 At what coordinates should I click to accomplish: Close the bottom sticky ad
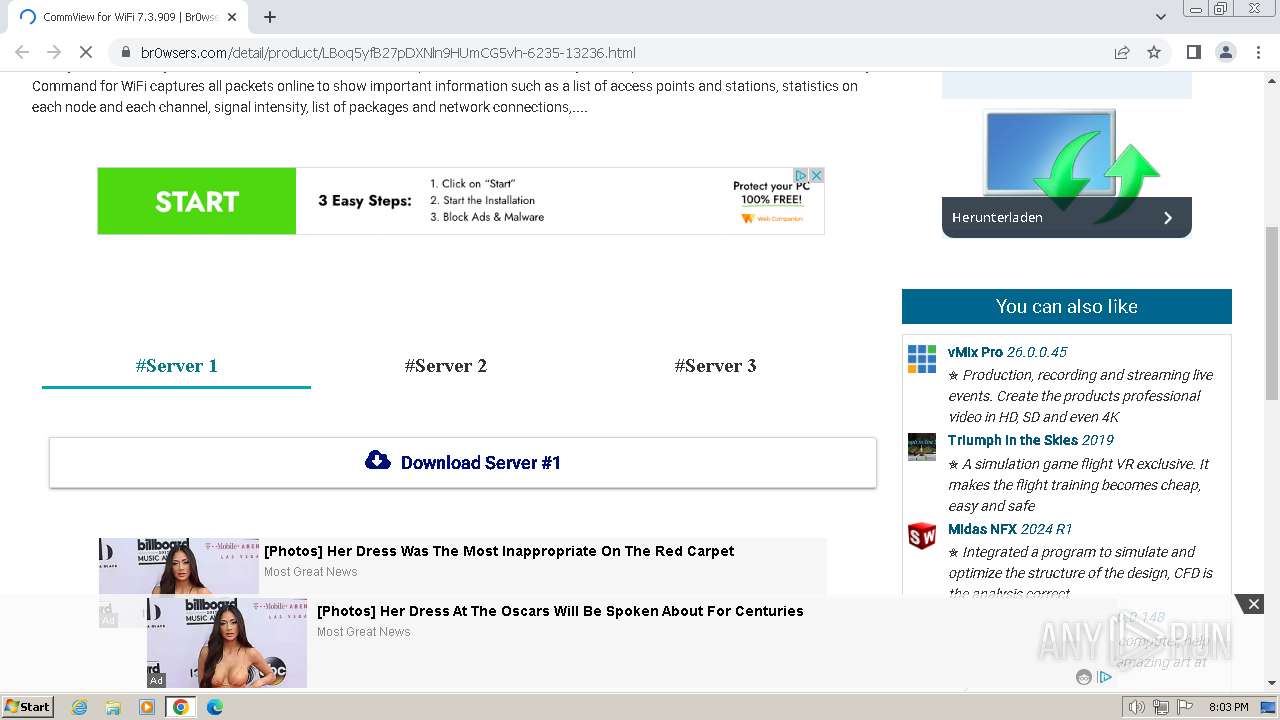(x=1253, y=604)
